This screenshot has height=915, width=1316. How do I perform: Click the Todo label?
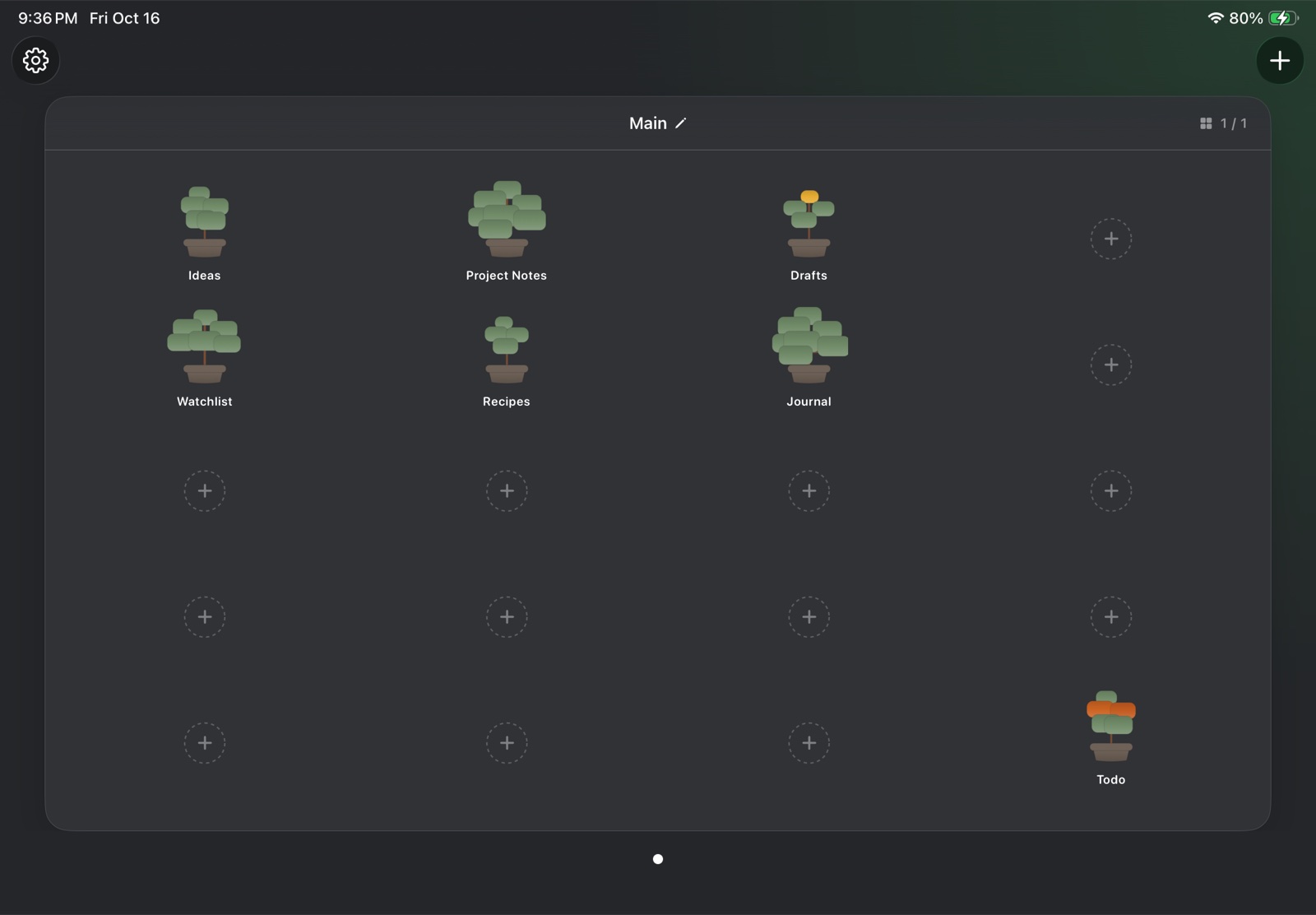[1111, 780]
